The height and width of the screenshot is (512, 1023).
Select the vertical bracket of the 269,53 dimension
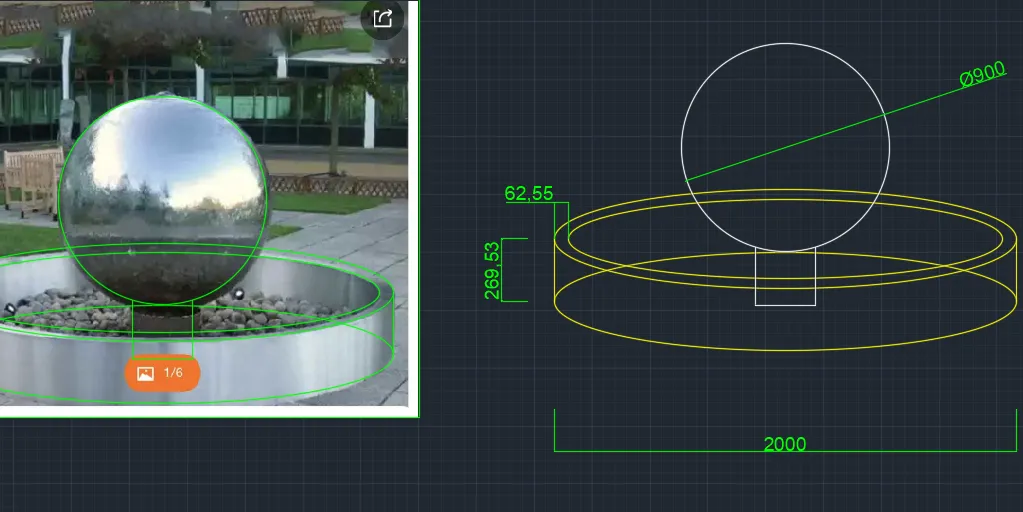[502, 270]
